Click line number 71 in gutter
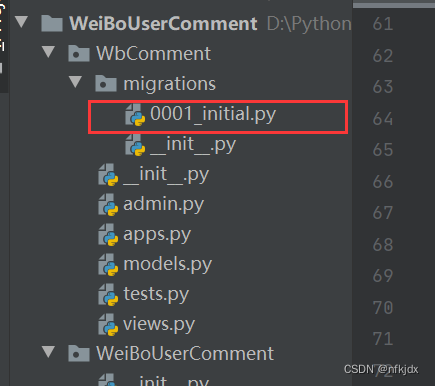 (x=383, y=339)
